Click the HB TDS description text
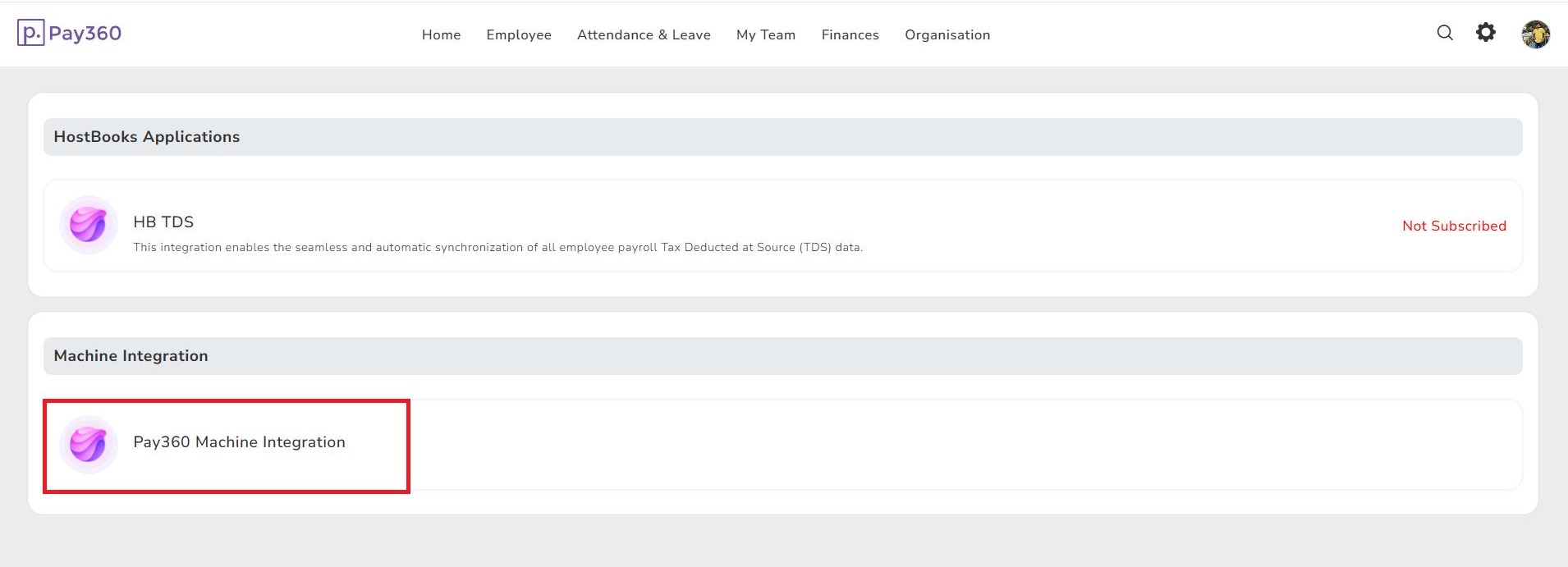 [497, 247]
